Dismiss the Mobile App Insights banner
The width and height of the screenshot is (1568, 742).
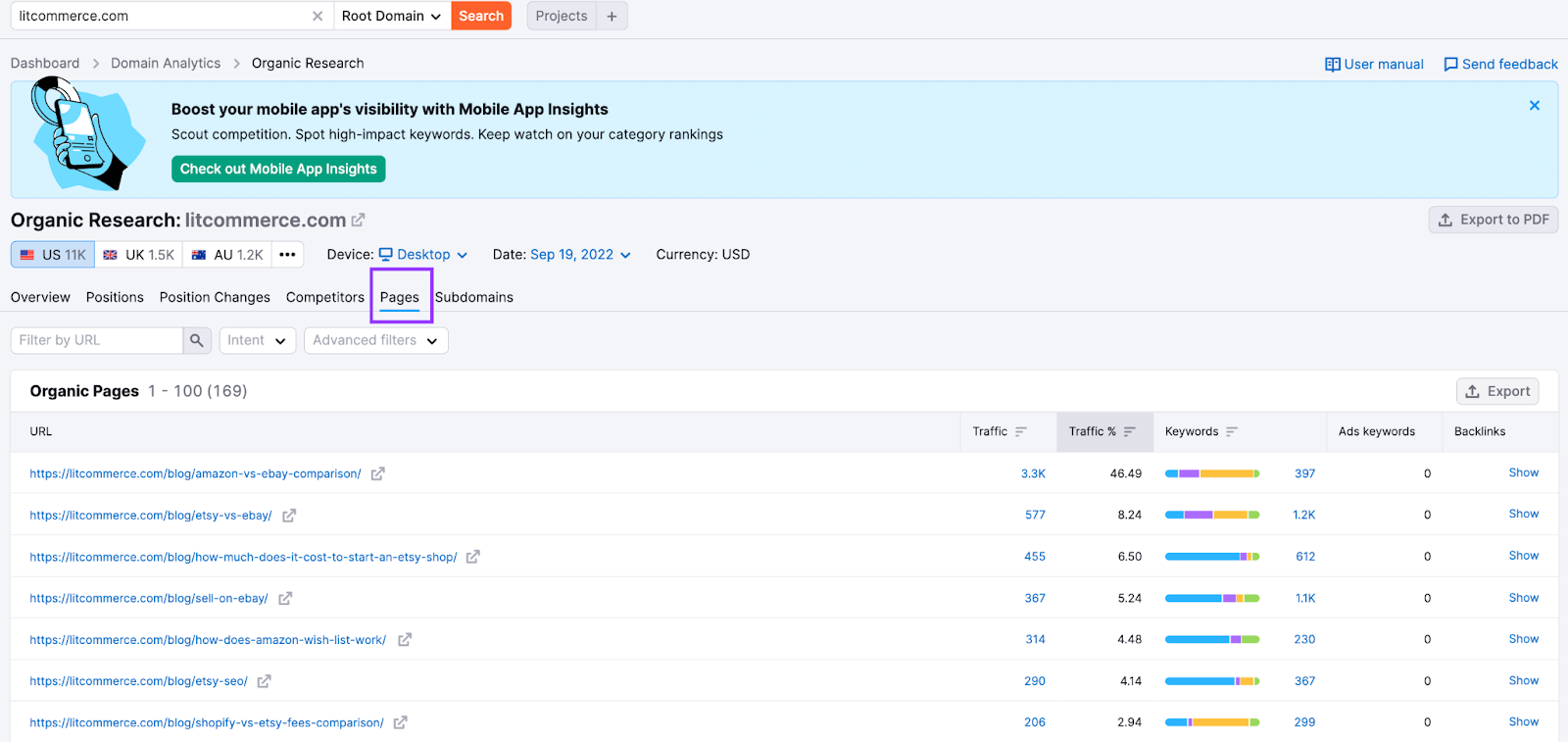[x=1535, y=106]
